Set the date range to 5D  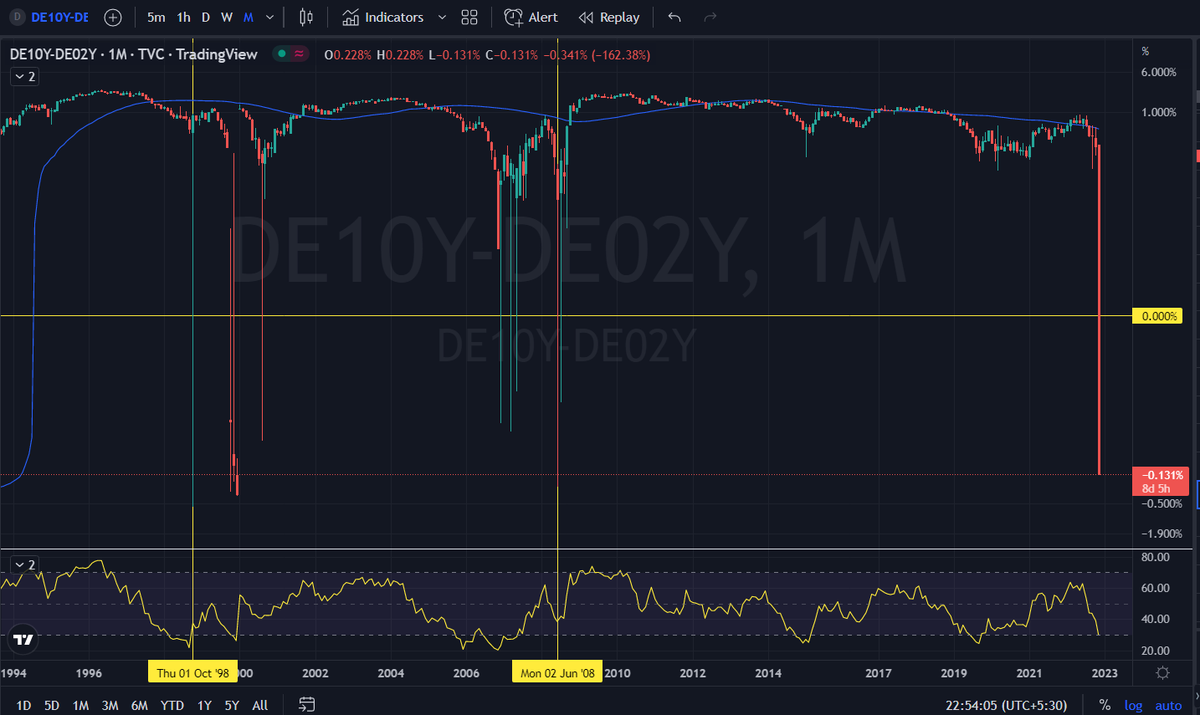[51, 705]
